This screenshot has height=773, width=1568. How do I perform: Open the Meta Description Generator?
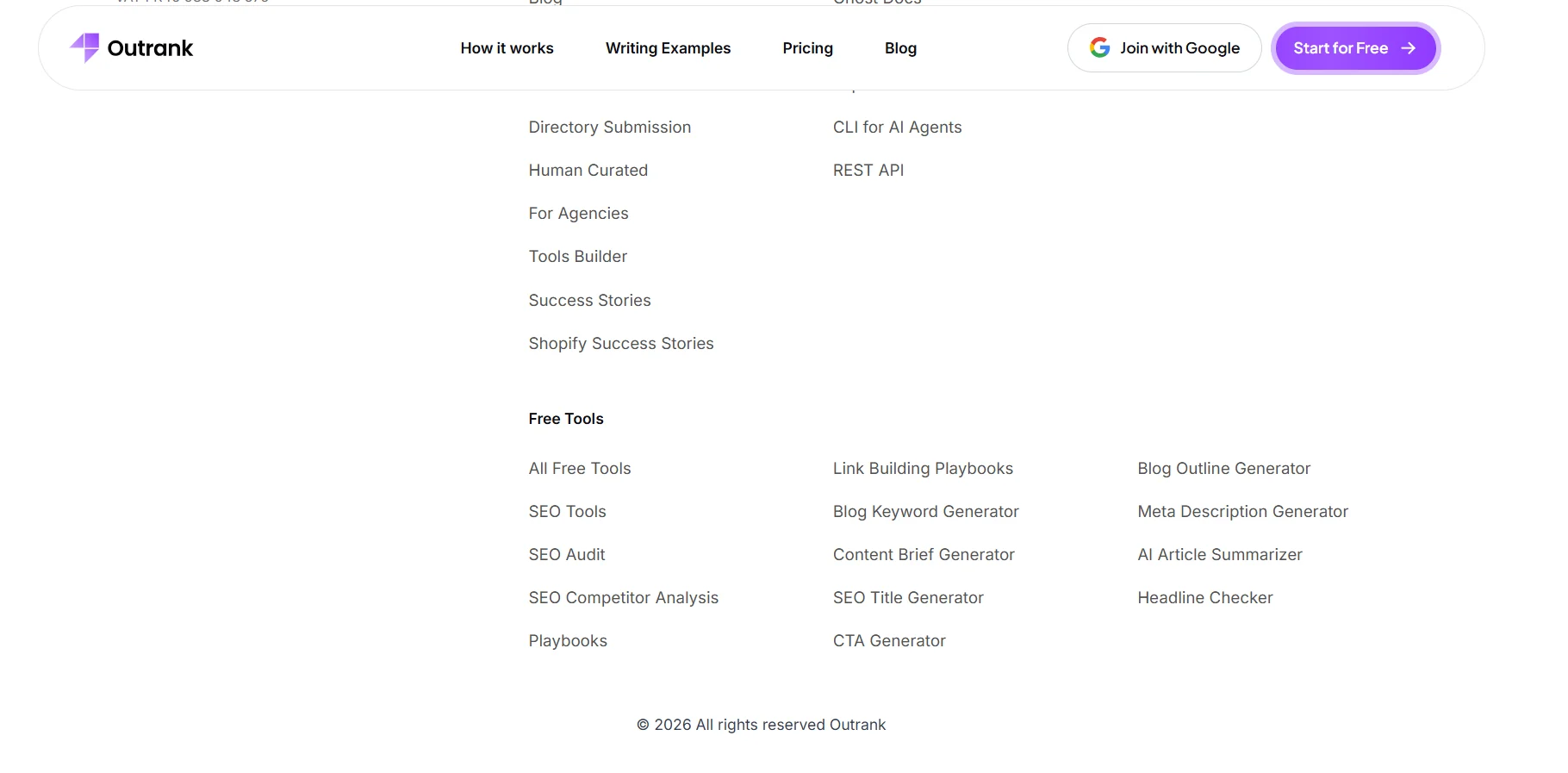point(1243,512)
